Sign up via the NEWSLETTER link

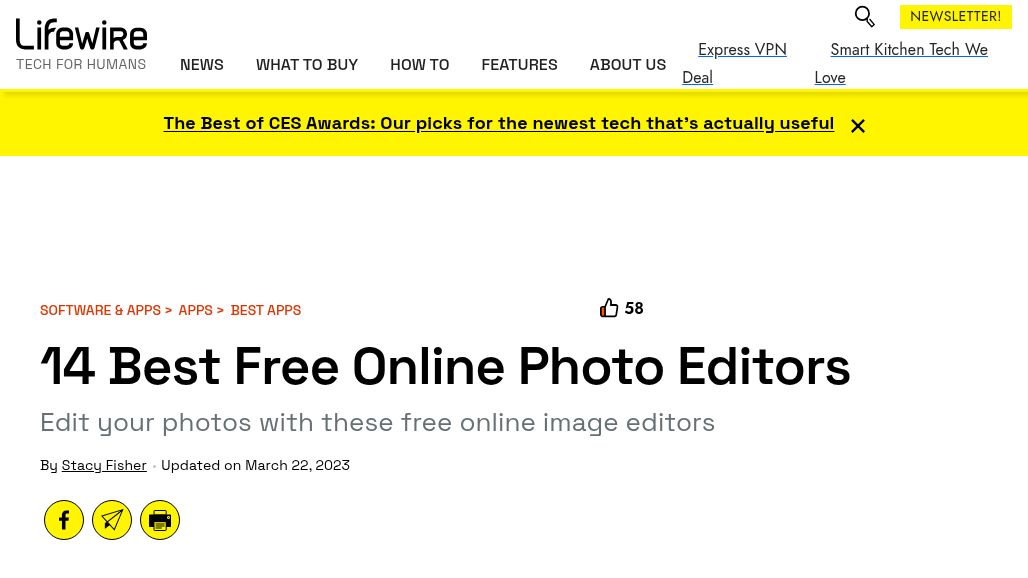pyautogui.click(x=955, y=16)
